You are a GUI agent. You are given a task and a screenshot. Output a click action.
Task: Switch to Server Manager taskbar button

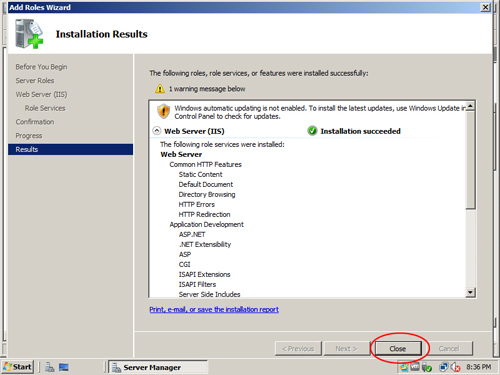[158, 367]
